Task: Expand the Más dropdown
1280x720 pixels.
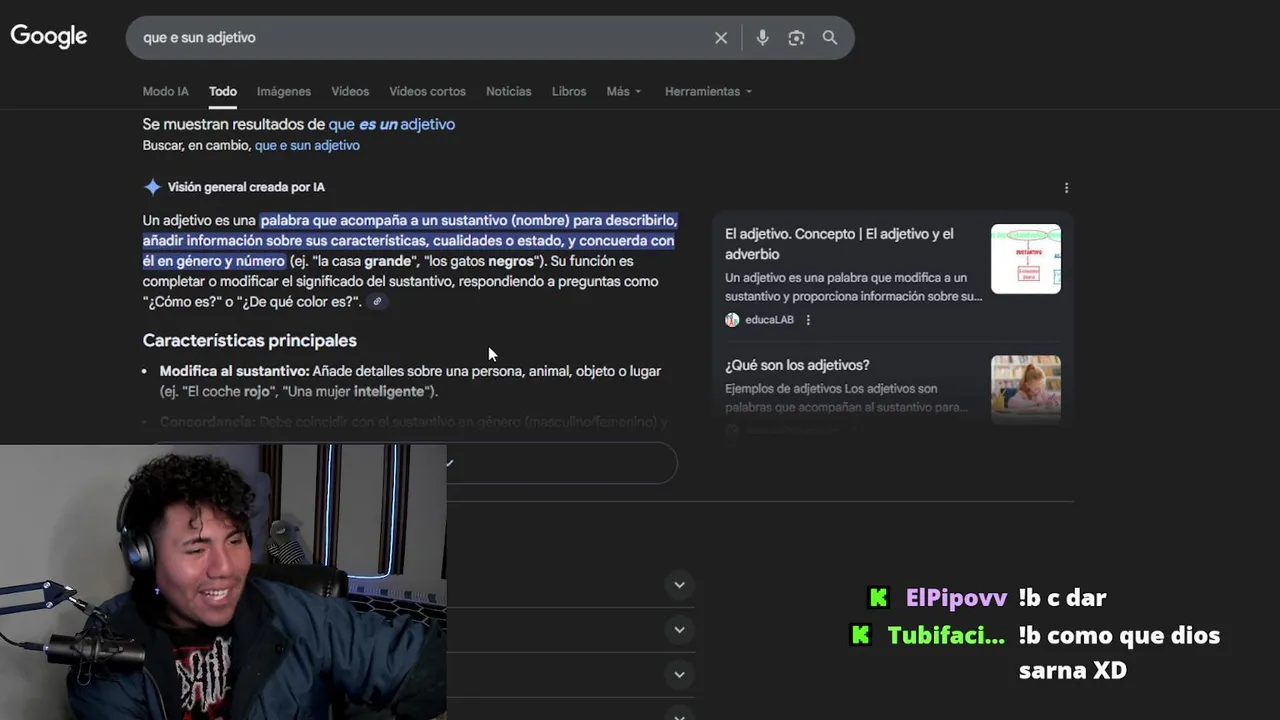Action: tap(624, 91)
